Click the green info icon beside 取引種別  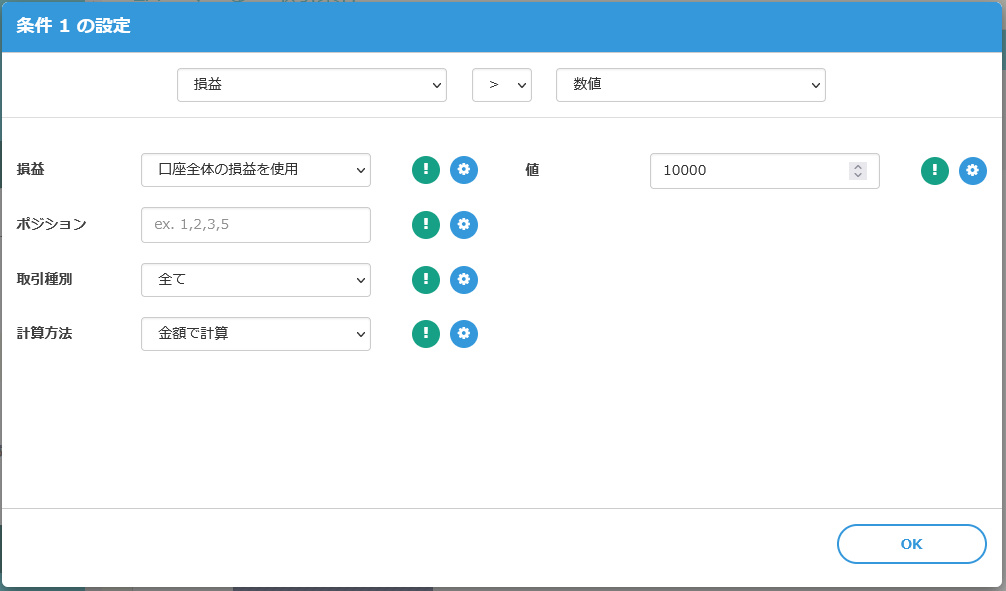(426, 280)
